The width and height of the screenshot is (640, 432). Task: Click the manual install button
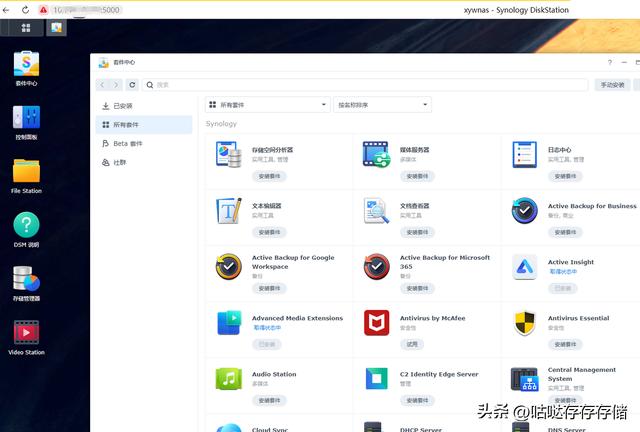612,85
